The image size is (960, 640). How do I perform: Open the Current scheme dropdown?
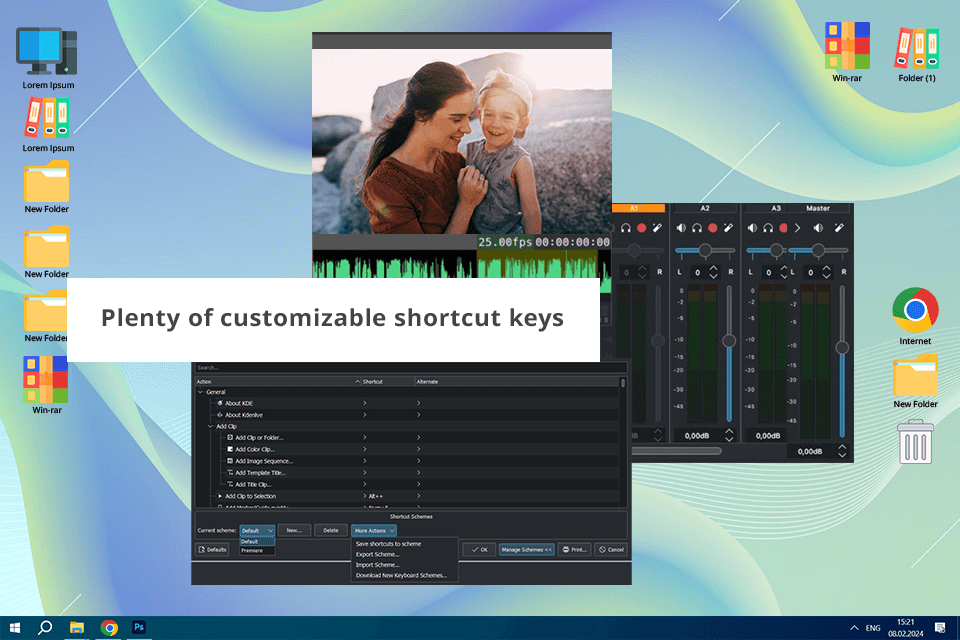point(257,530)
